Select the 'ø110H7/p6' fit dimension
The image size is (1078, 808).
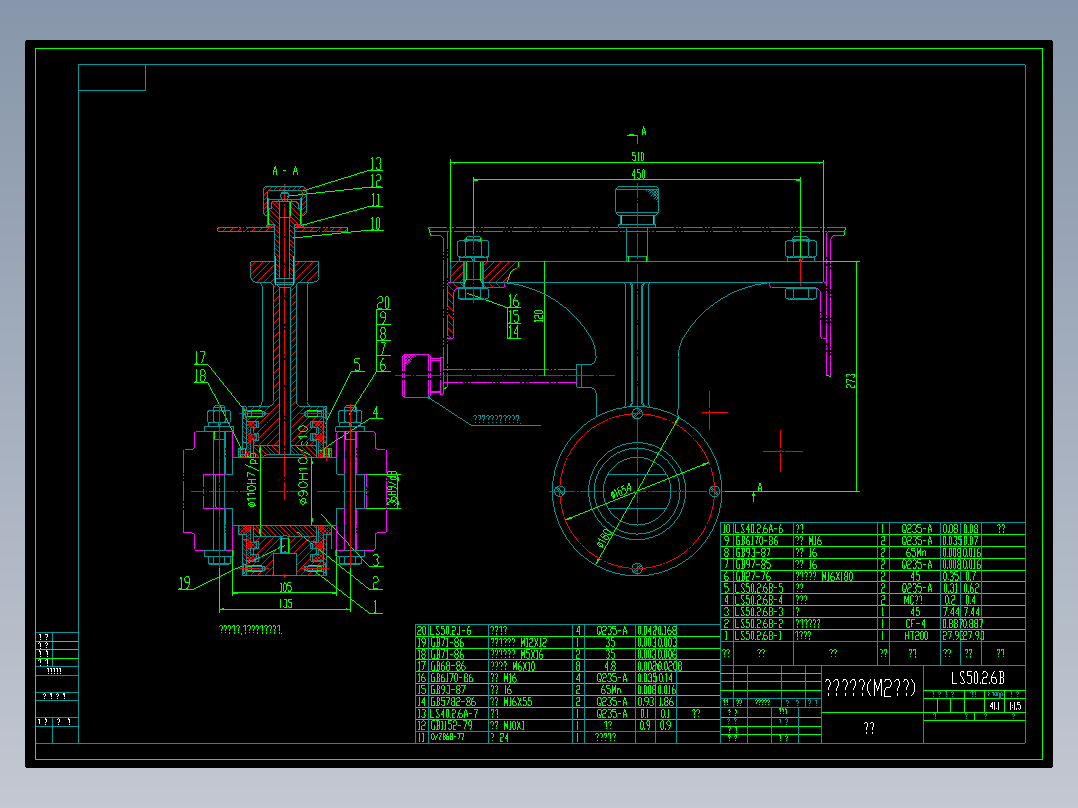click(252, 480)
